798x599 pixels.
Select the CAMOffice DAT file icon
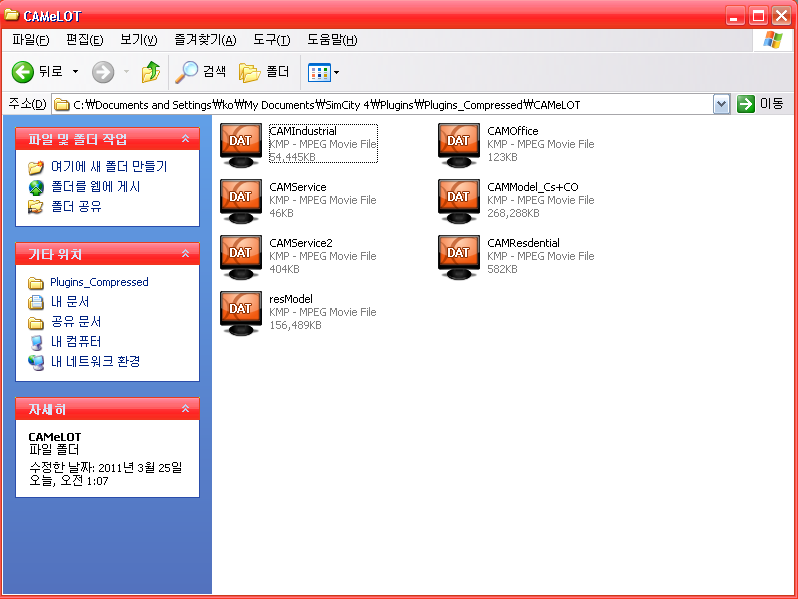click(x=459, y=145)
